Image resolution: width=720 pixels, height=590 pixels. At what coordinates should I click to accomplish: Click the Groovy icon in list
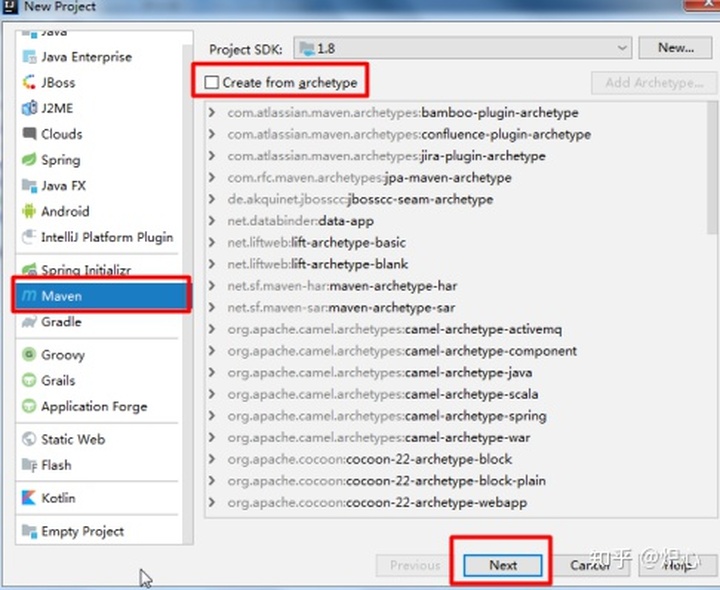point(29,354)
